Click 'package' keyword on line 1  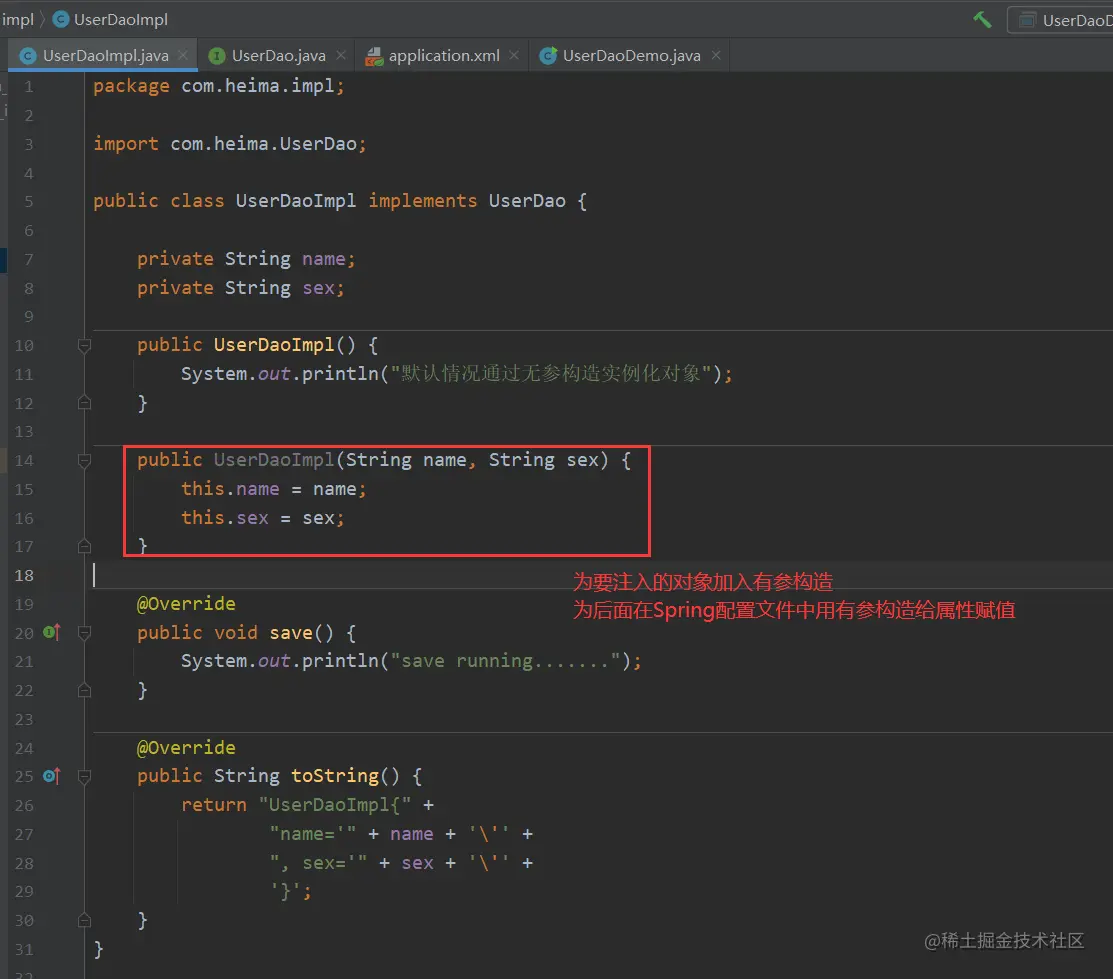131,87
